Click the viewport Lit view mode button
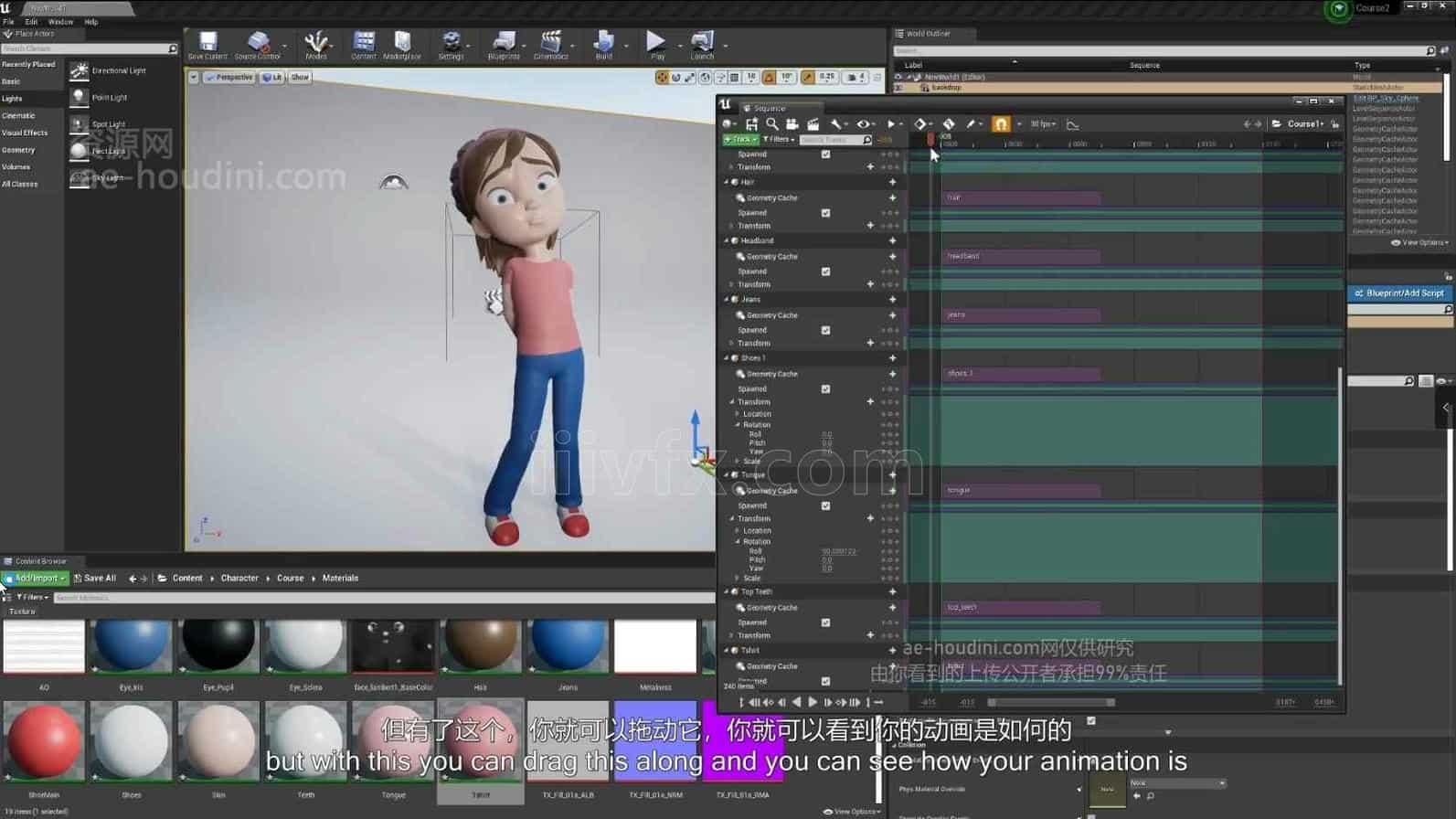Screen dimensions: 1456x819 coord(271,78)
